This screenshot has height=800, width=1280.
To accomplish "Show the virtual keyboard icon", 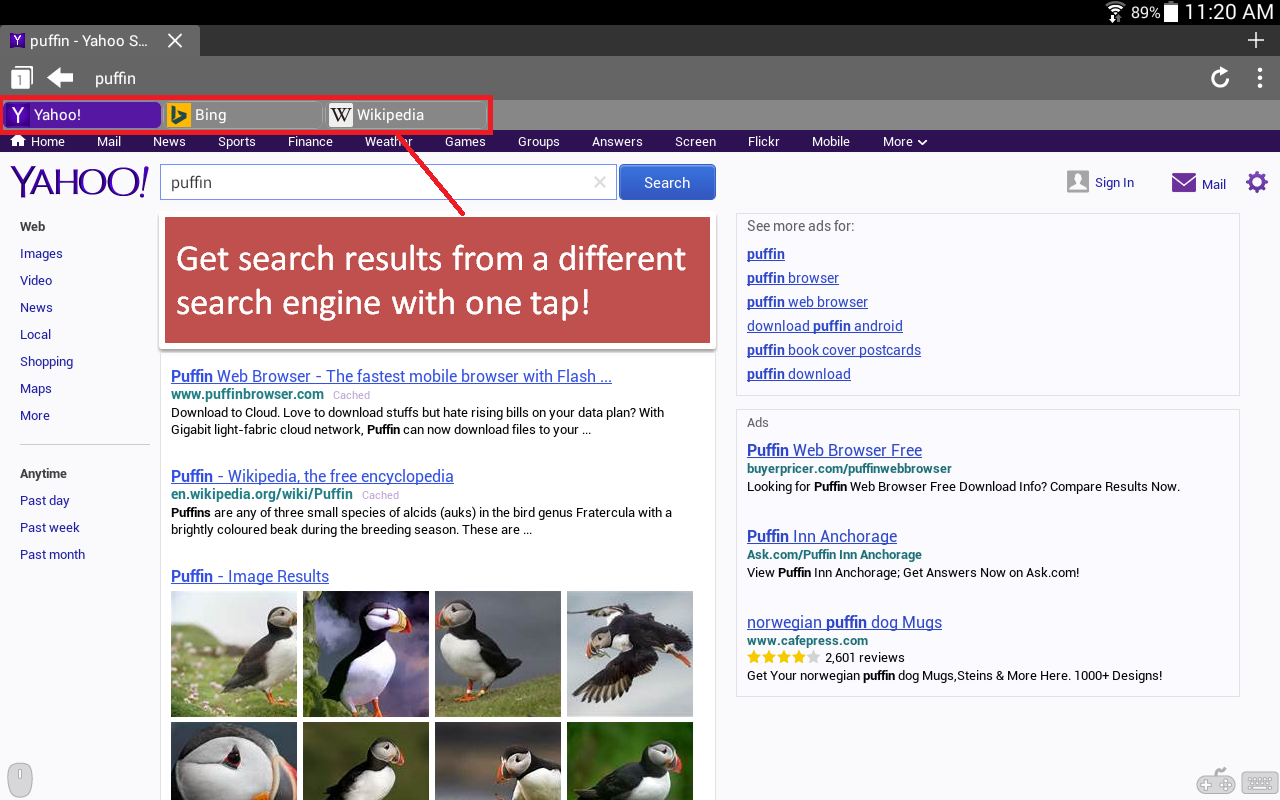I will (1260, 783).
